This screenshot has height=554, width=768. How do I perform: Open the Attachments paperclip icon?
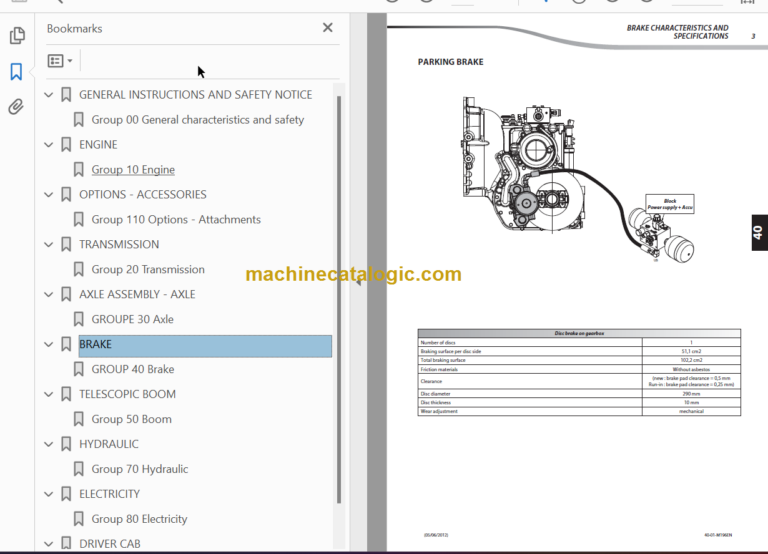click(x=16, y=107)
